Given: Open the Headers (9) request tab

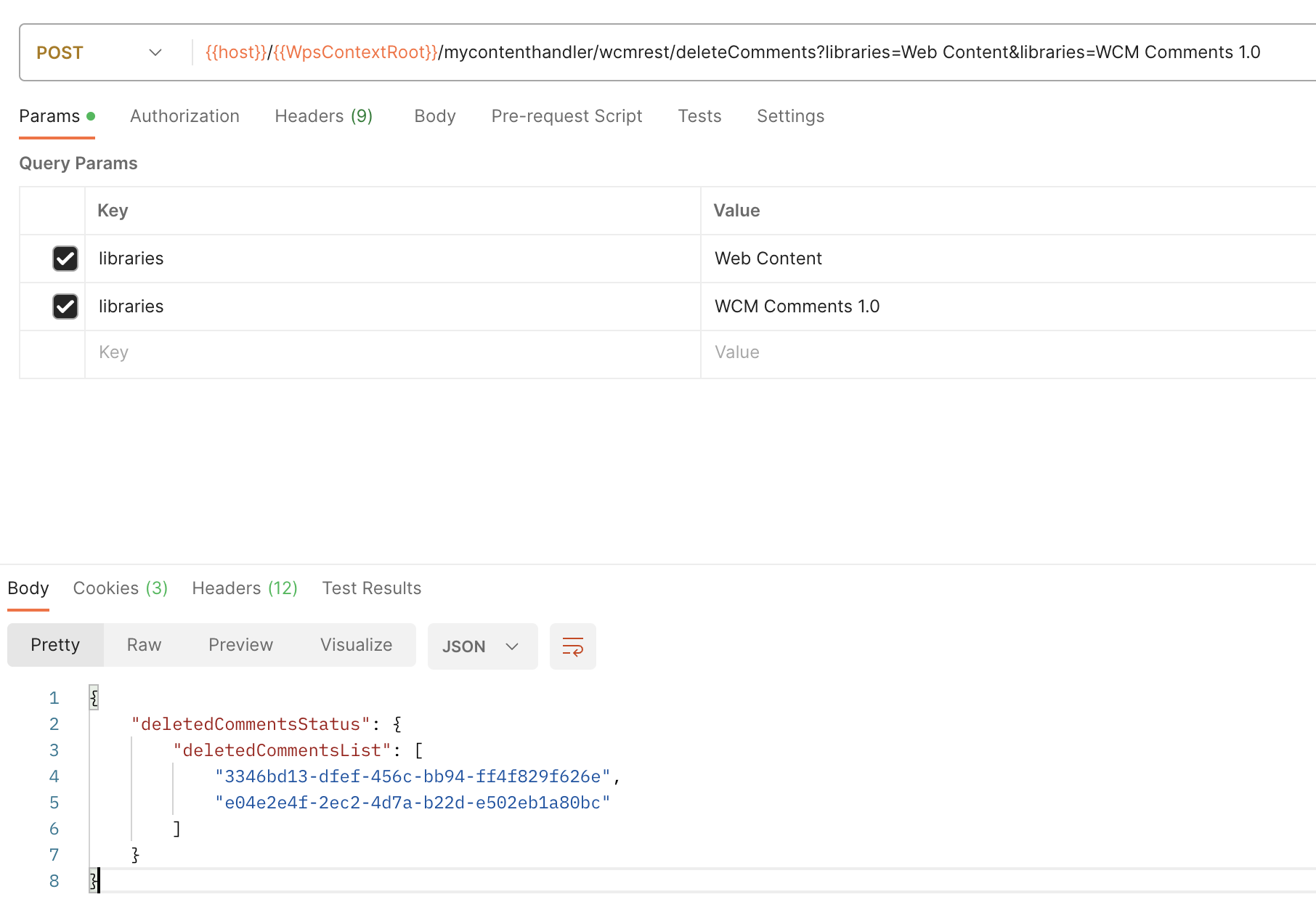Looking at the screenshot, I should (323, 116).
